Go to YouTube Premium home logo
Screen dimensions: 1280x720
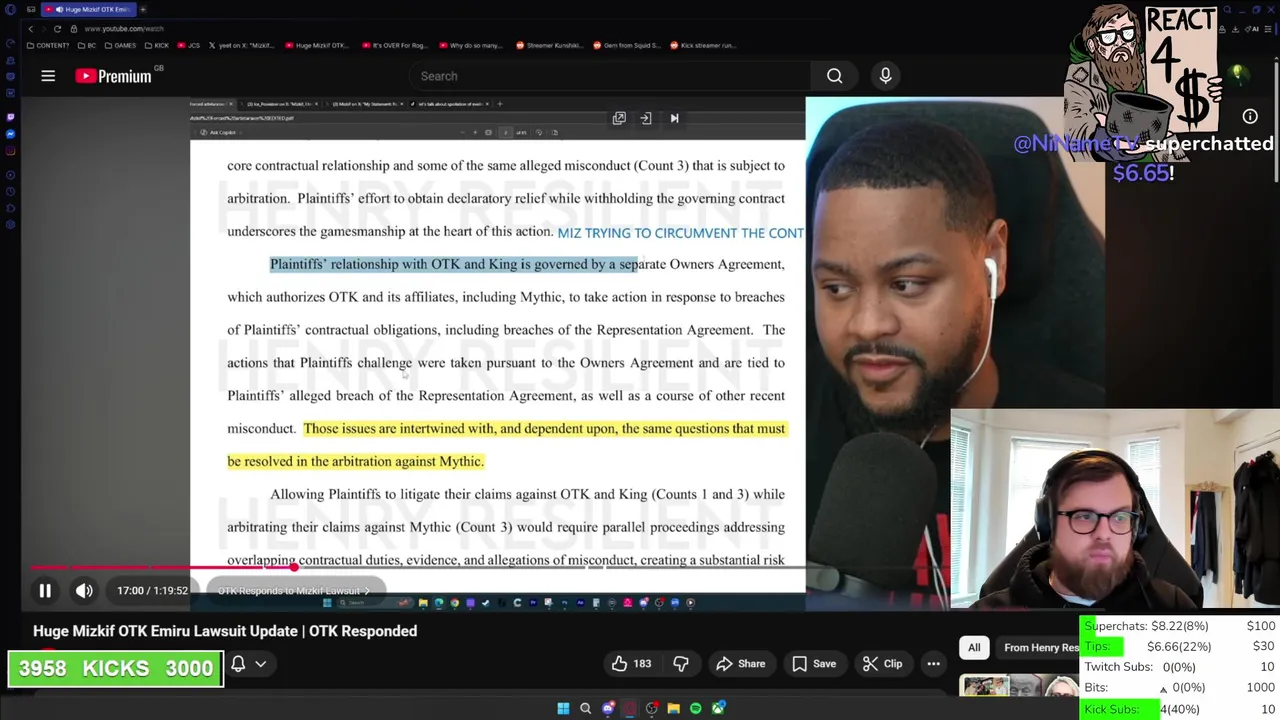pyautogui.click(x=114, y=76)
